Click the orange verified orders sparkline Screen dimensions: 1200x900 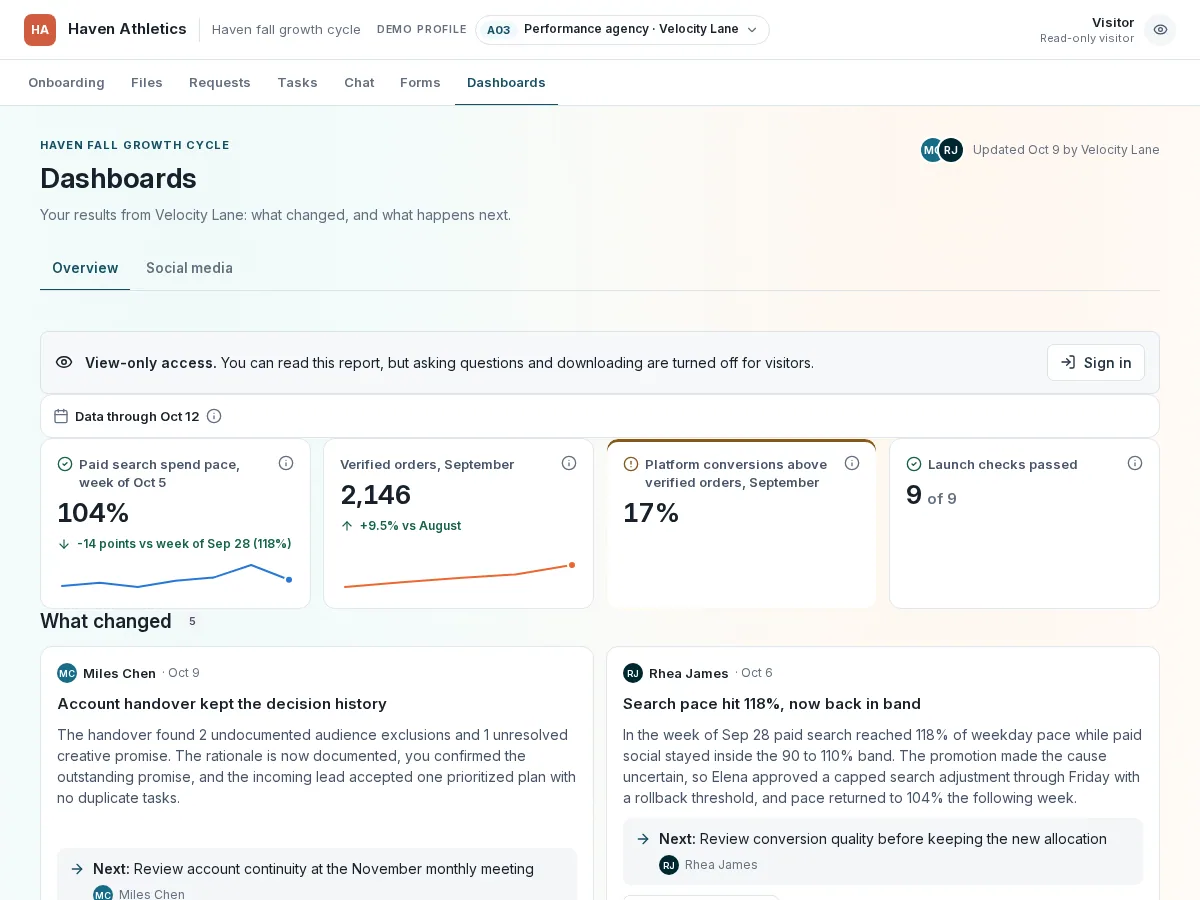click(459, 576)
